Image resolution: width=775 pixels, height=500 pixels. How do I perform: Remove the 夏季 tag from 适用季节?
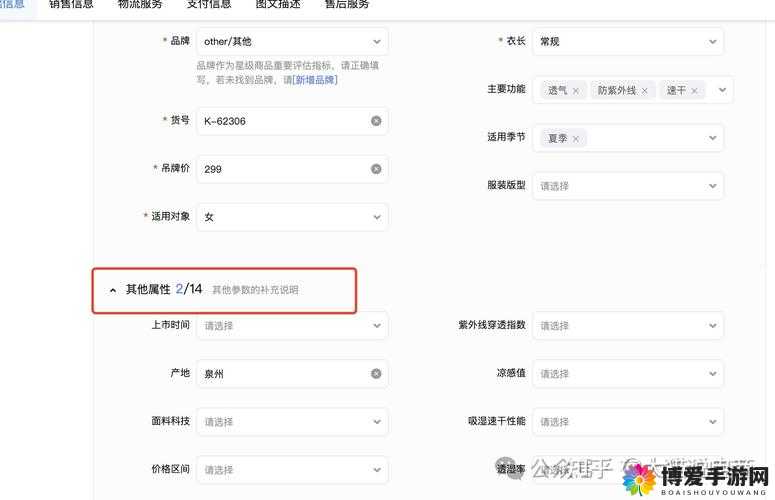pyautogui.click(x=576, y=139)
